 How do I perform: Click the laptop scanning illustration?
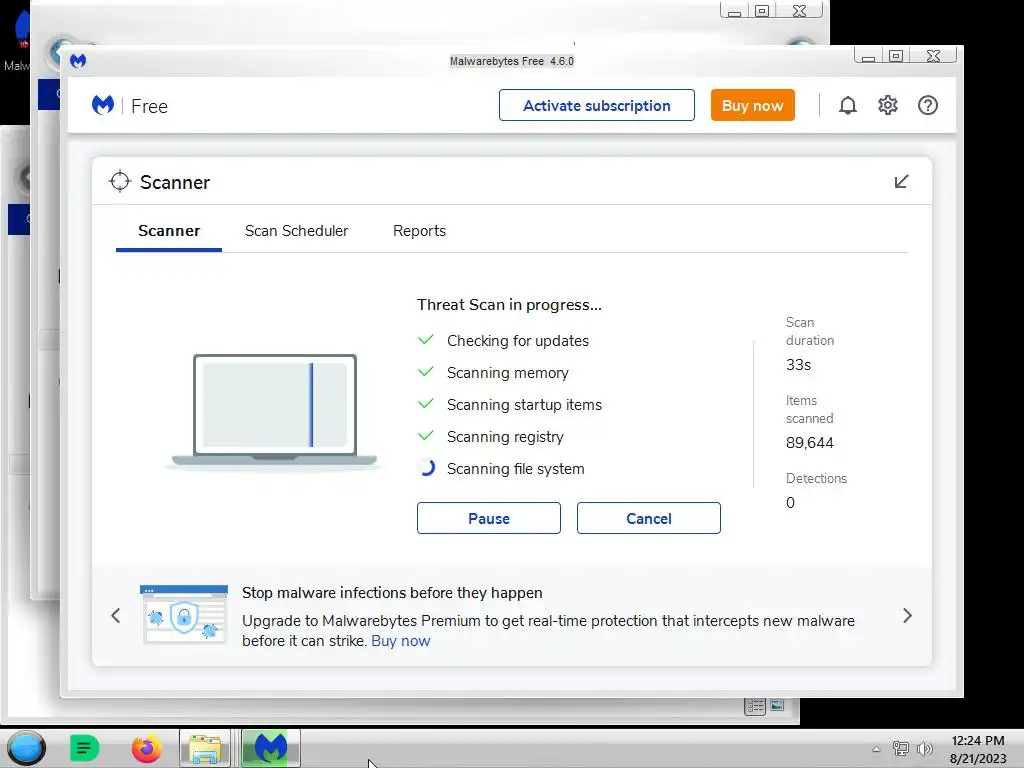click(274, 411)
